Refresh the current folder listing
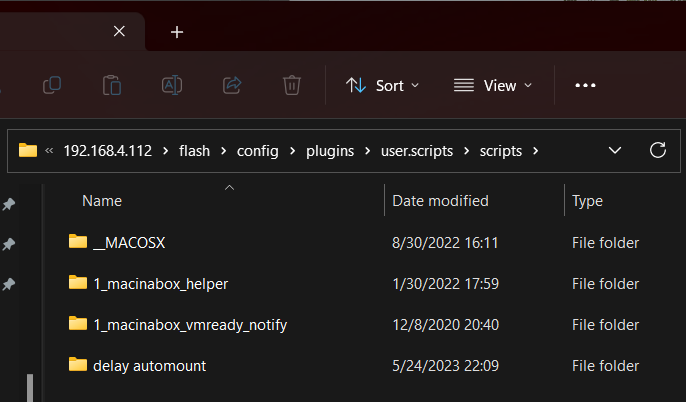The image size is (686, 402). (658, 150)
